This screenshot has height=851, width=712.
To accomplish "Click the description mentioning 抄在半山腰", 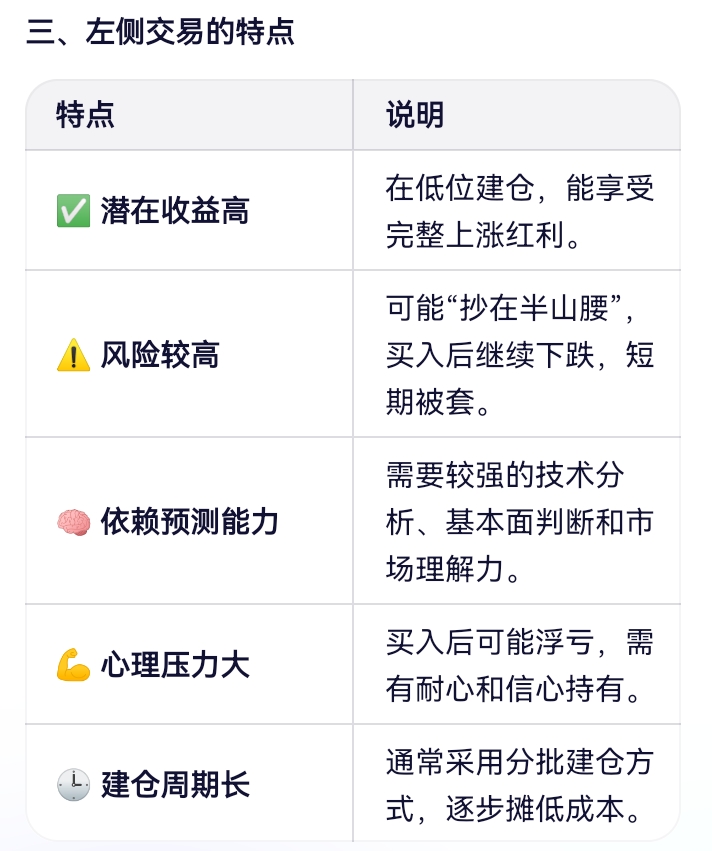I will click(519, 355).
